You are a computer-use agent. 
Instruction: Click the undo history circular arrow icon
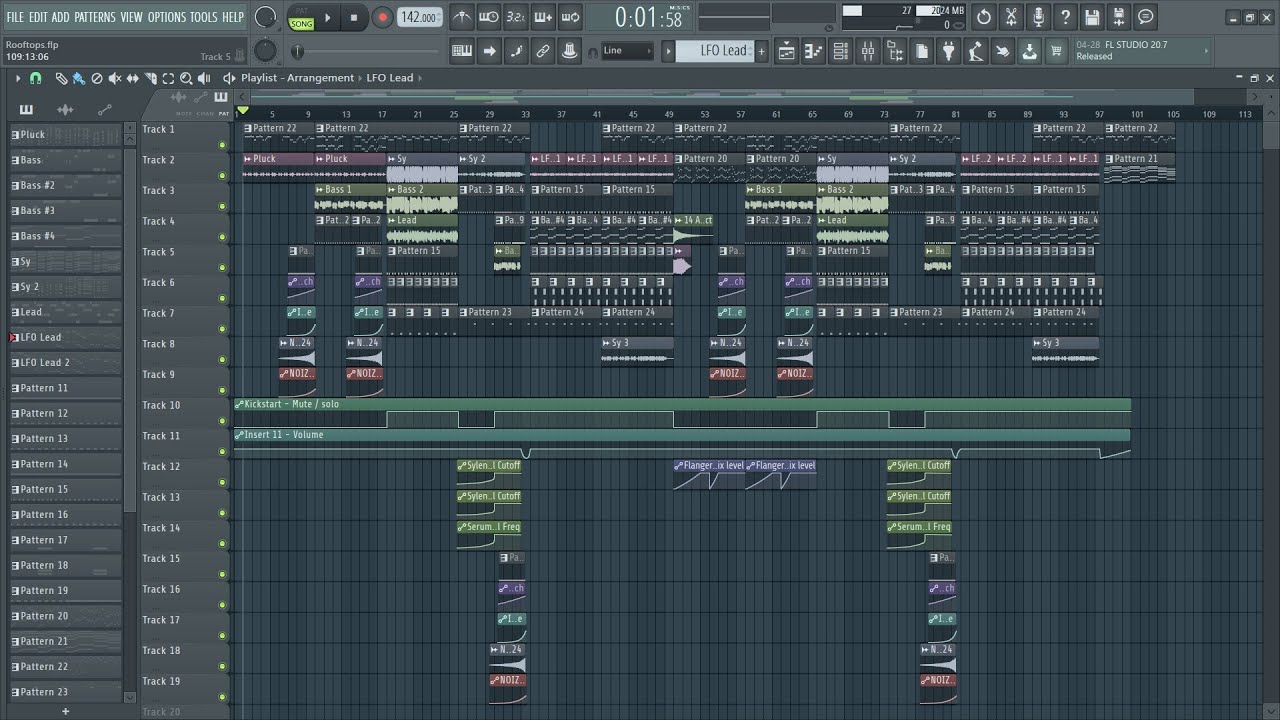click(984, 17)
